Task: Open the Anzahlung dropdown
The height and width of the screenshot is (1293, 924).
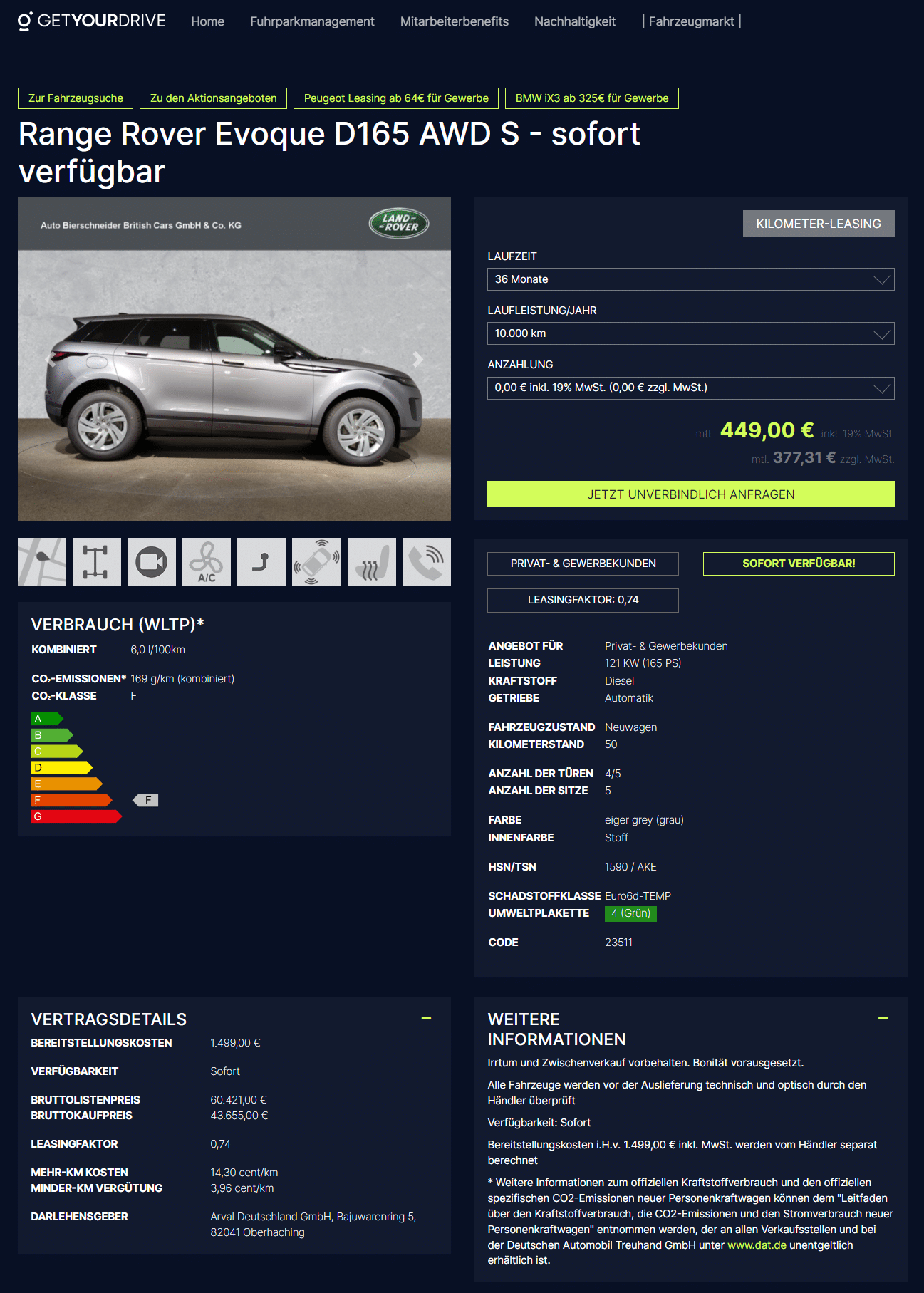Action: (x=690, y=388)
